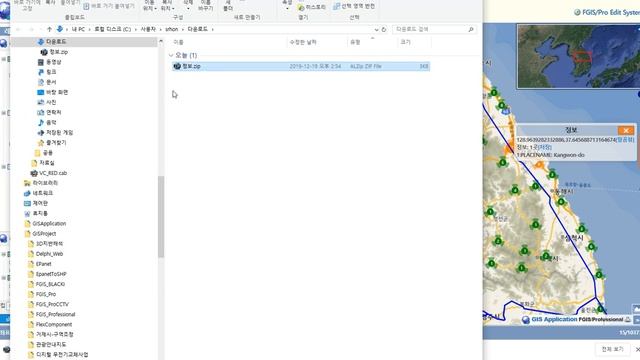Go up one folder level arrow
The width and height of the screenshot is (640, 360).
click(x=49, y=29)
